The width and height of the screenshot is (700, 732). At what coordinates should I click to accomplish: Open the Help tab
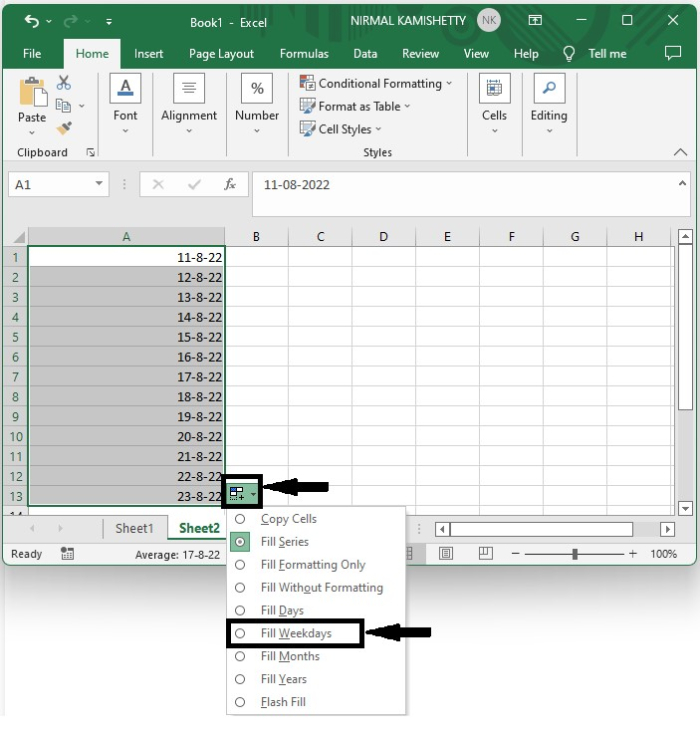(526, 54)
